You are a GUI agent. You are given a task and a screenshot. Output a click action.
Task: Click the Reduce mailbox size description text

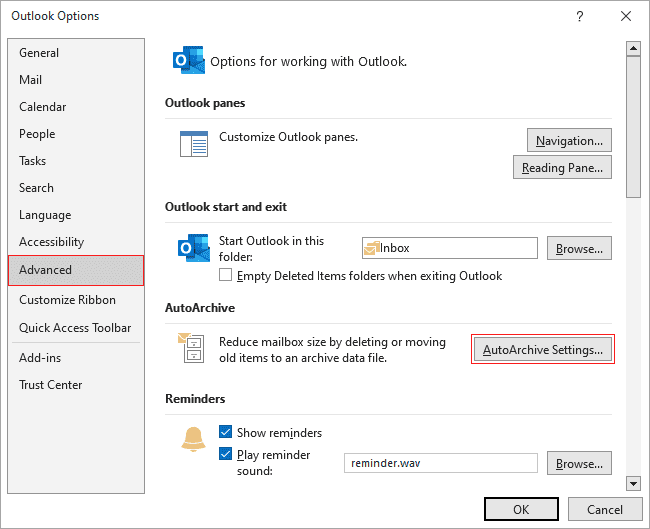(x=332, y=349)
